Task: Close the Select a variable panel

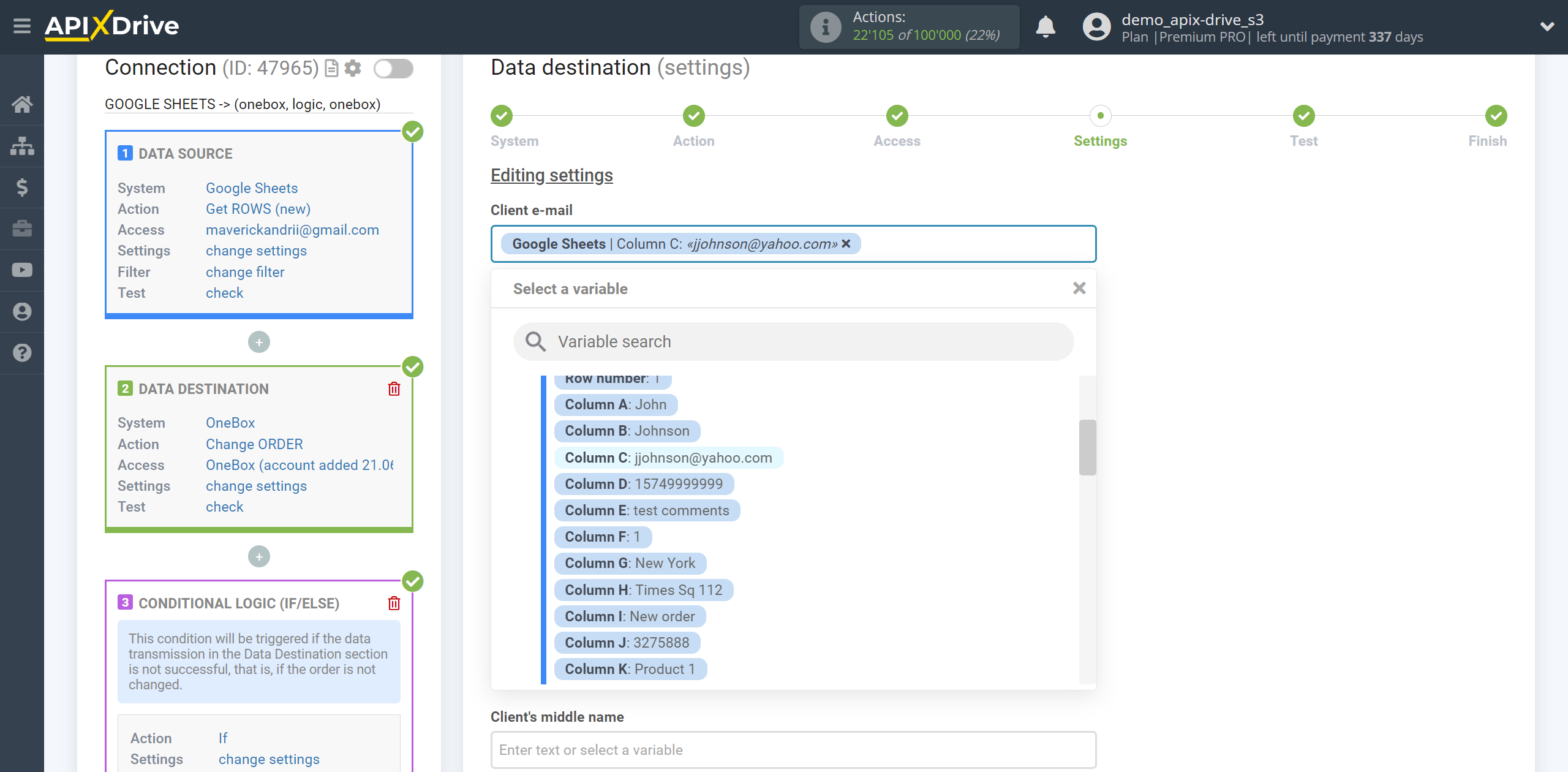Action: click(x=1079, y=288)
